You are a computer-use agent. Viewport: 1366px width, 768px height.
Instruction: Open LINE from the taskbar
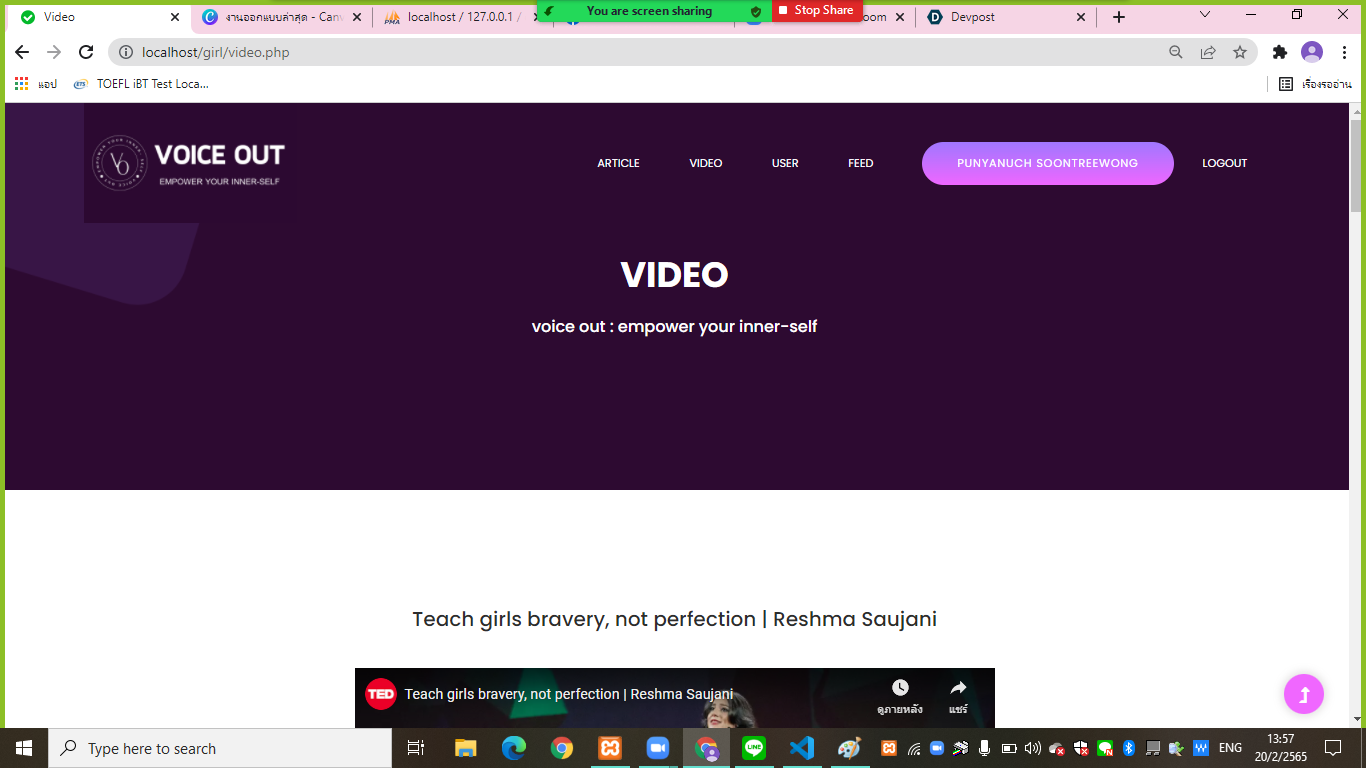pyautogui.click(x=754, y=748)
